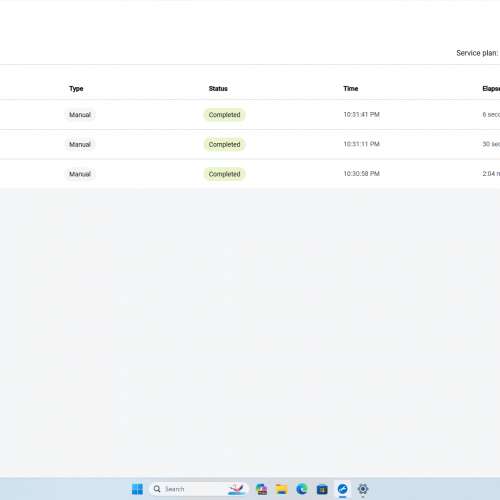Launch Microsoft Edge from the taskbar

tap(302, 489)
